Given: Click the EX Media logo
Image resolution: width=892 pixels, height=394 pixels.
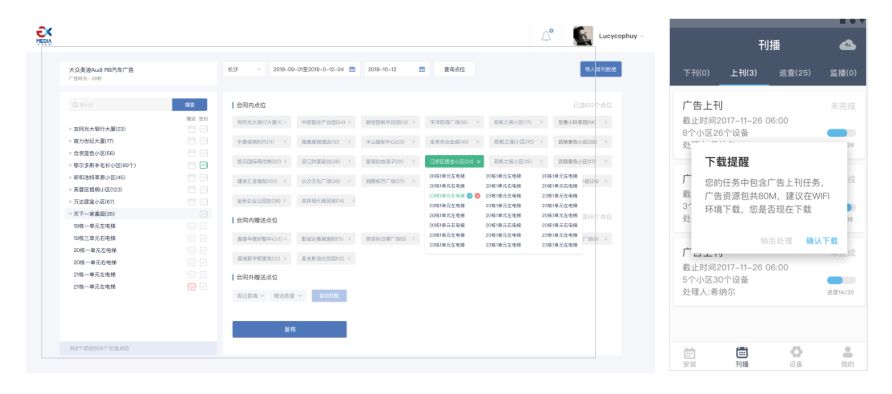Looking at the screenshot, I should click(x=44, y=35).
